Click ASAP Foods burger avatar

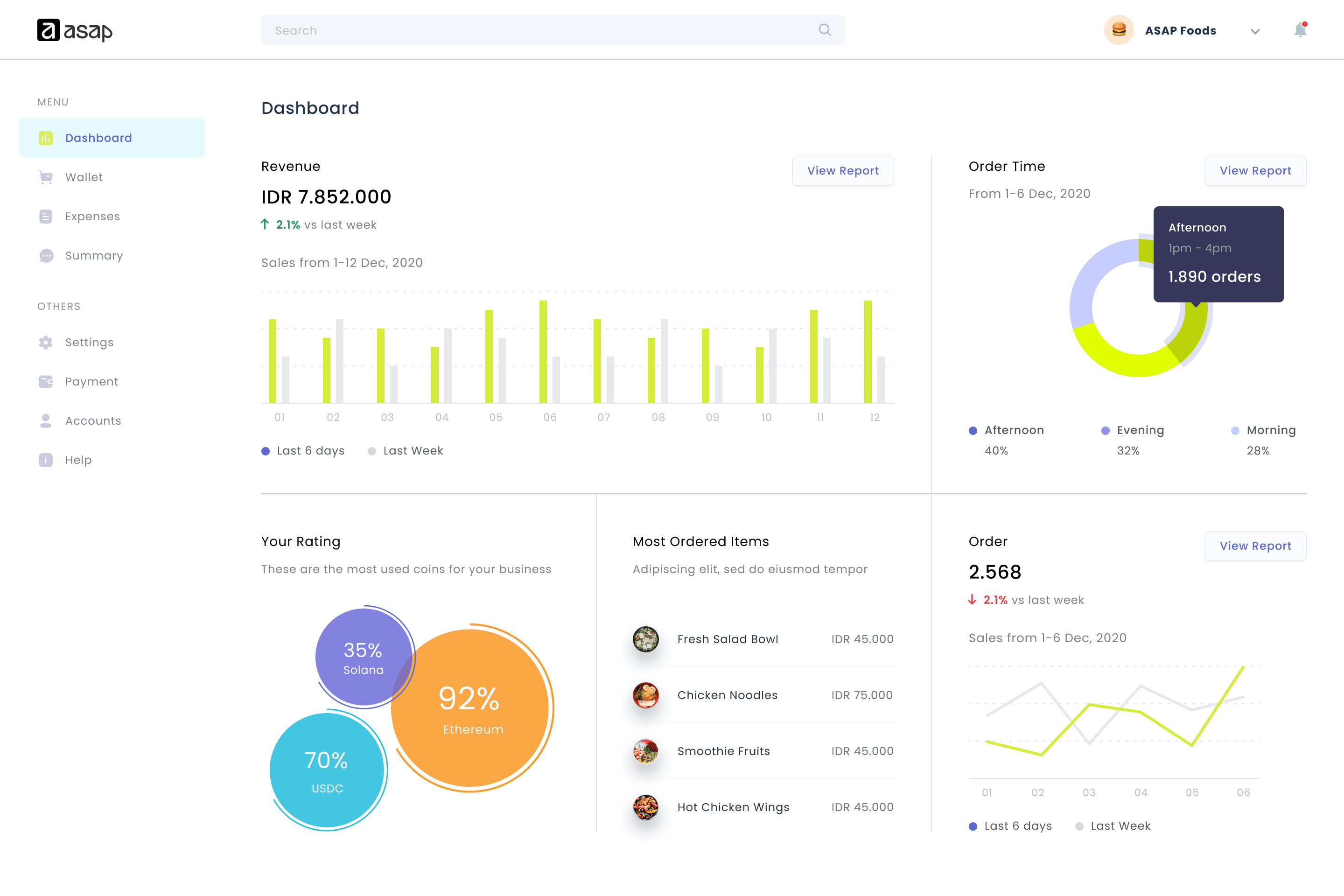pyautogui.click(x=1118, y=30)
